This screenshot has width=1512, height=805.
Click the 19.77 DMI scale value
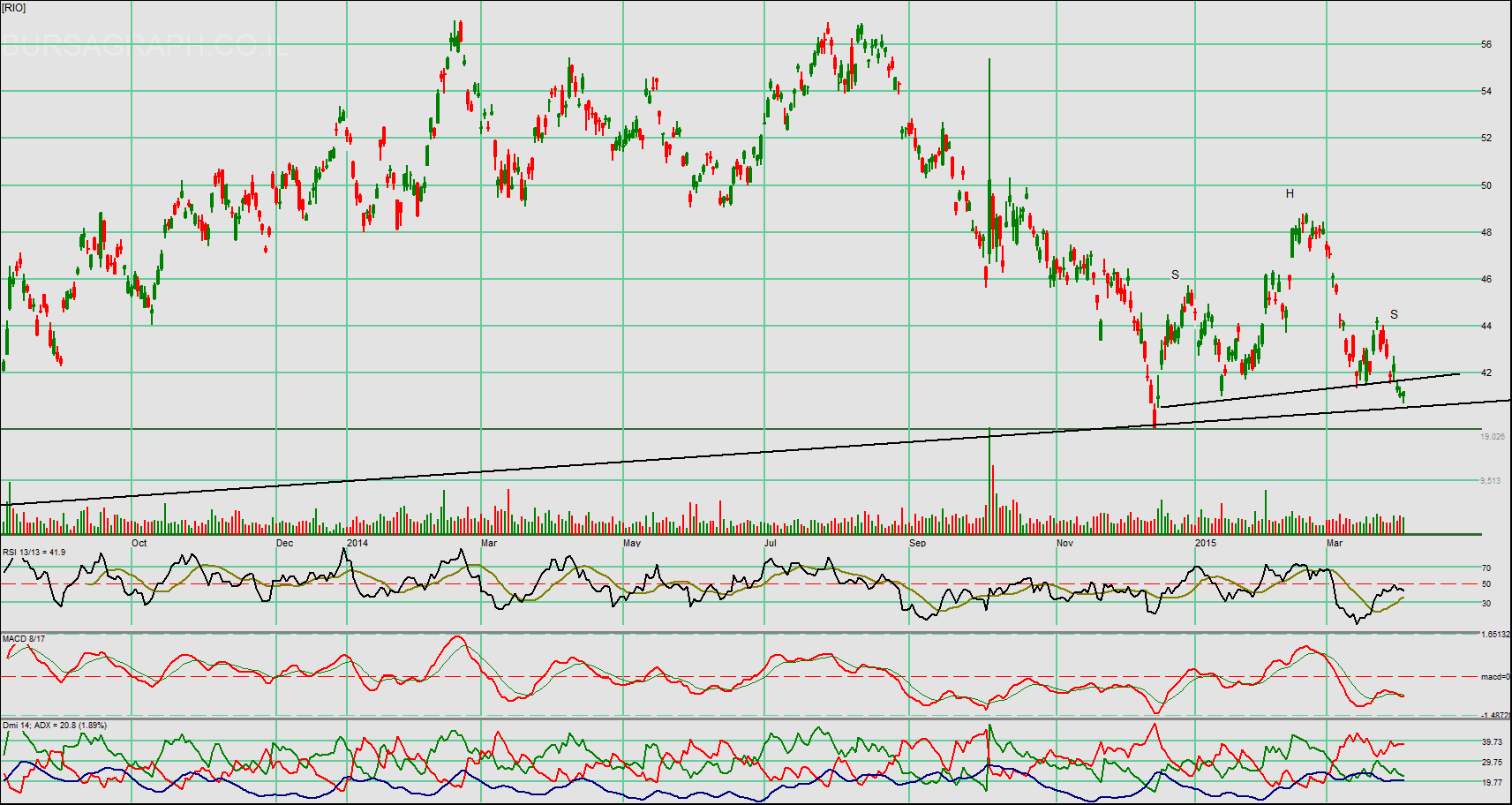pyautogui.click(x=1492, y=782)
